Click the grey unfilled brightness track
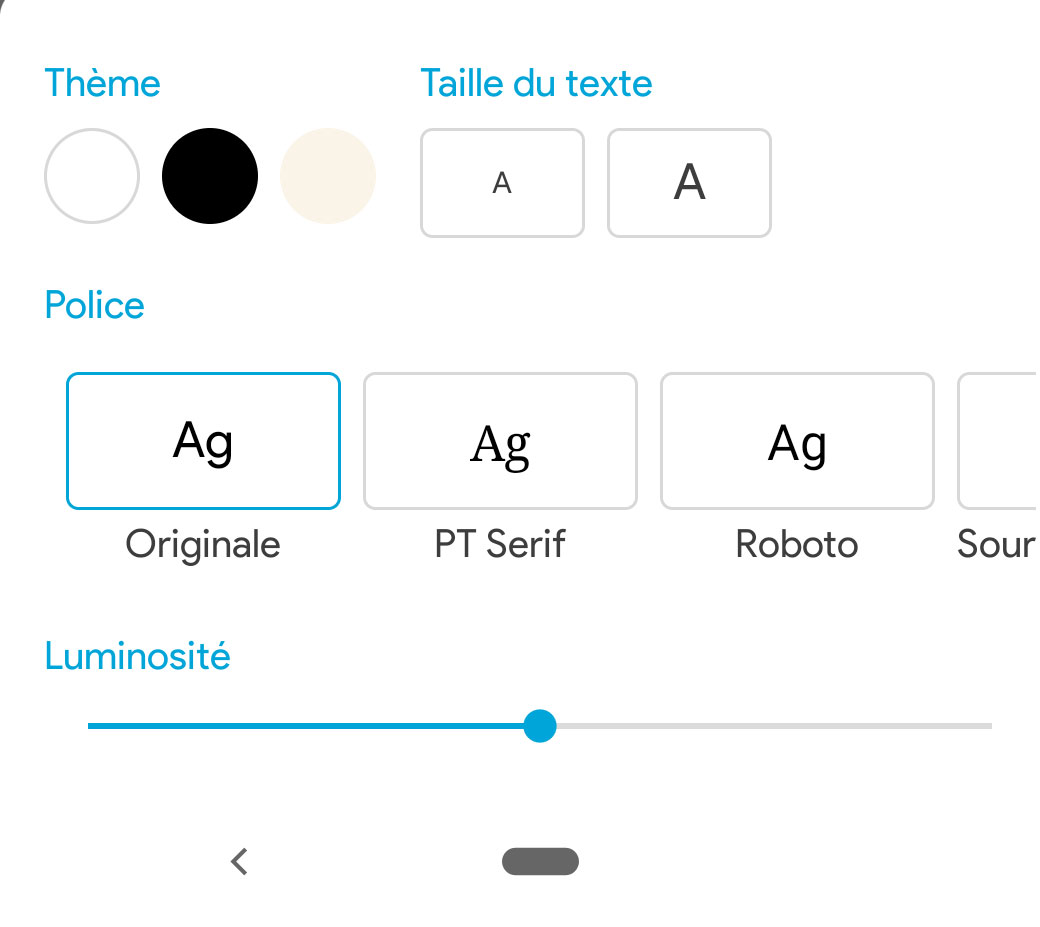The image size is (1040, 927). tap(770, 726)
